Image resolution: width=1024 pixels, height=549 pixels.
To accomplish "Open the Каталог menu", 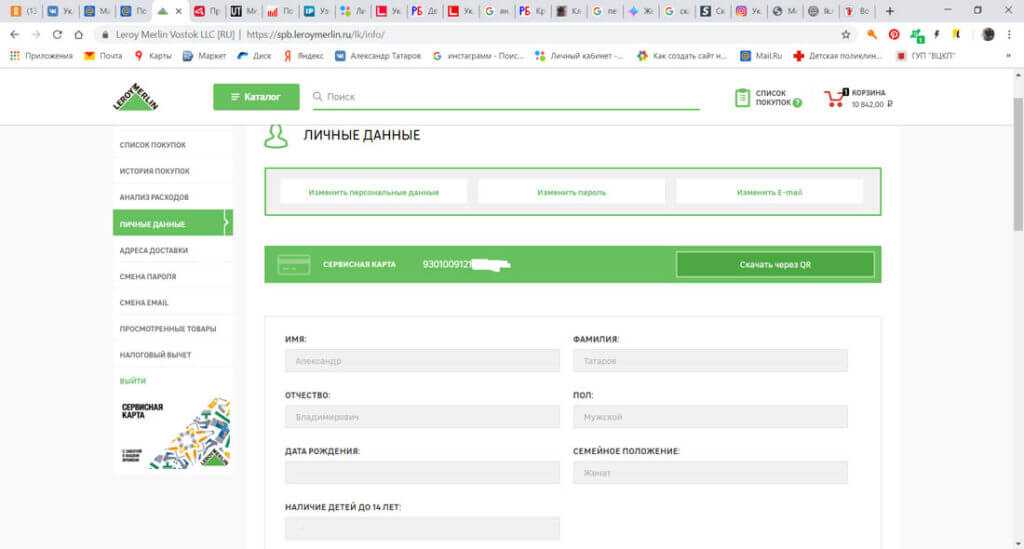I will (x=256, y=97).
